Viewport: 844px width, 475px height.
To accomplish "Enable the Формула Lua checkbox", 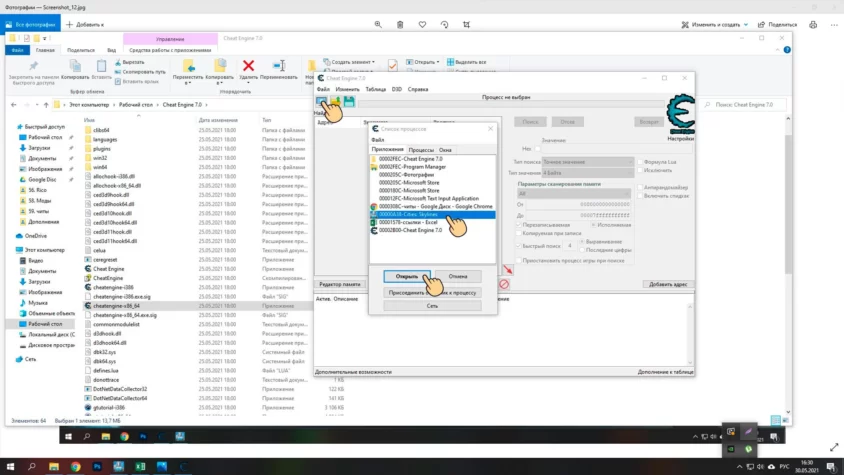I will [x=641, y=162].
